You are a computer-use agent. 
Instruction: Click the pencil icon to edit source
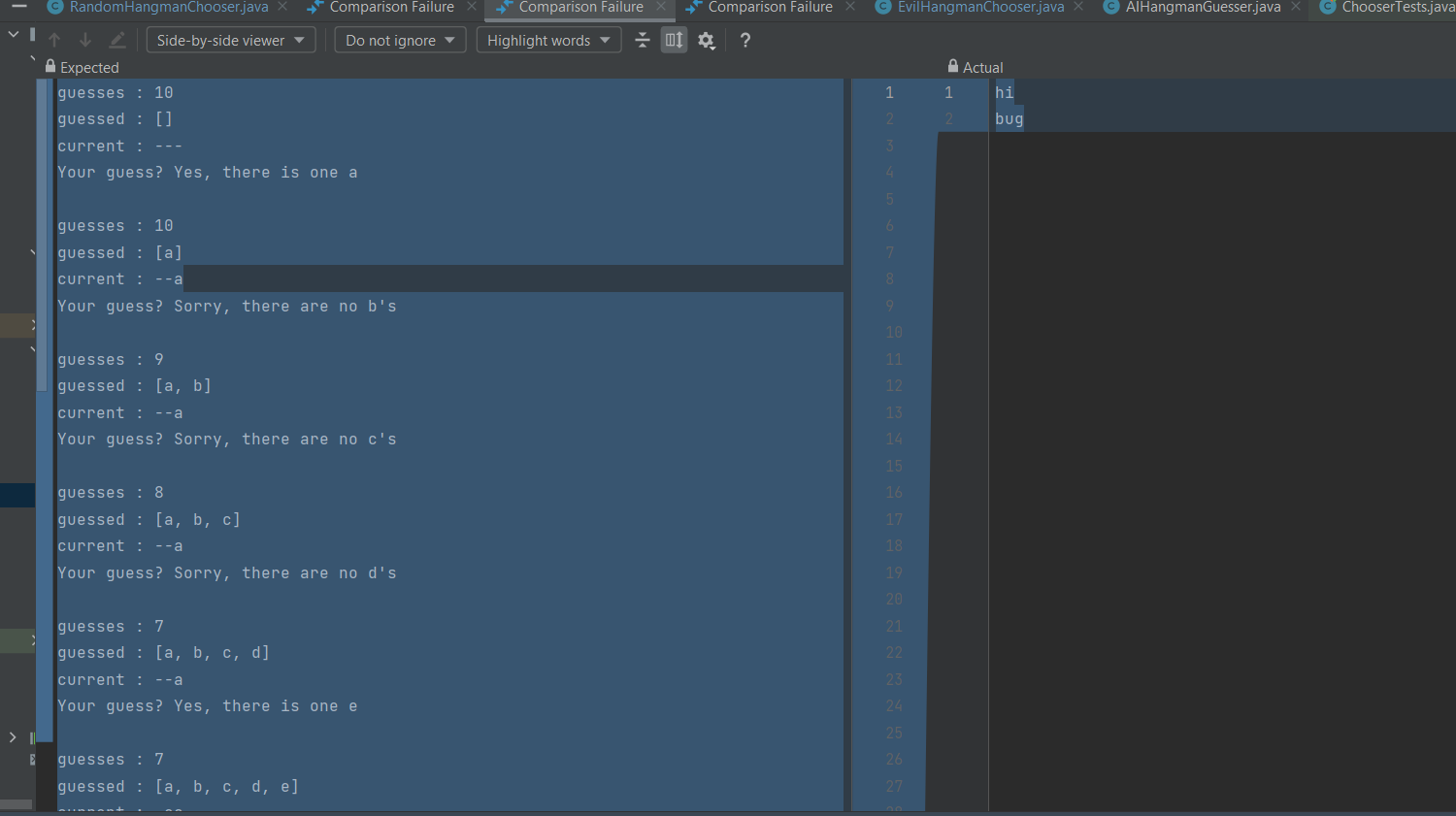pyautogui.click(x=117, y=40)
